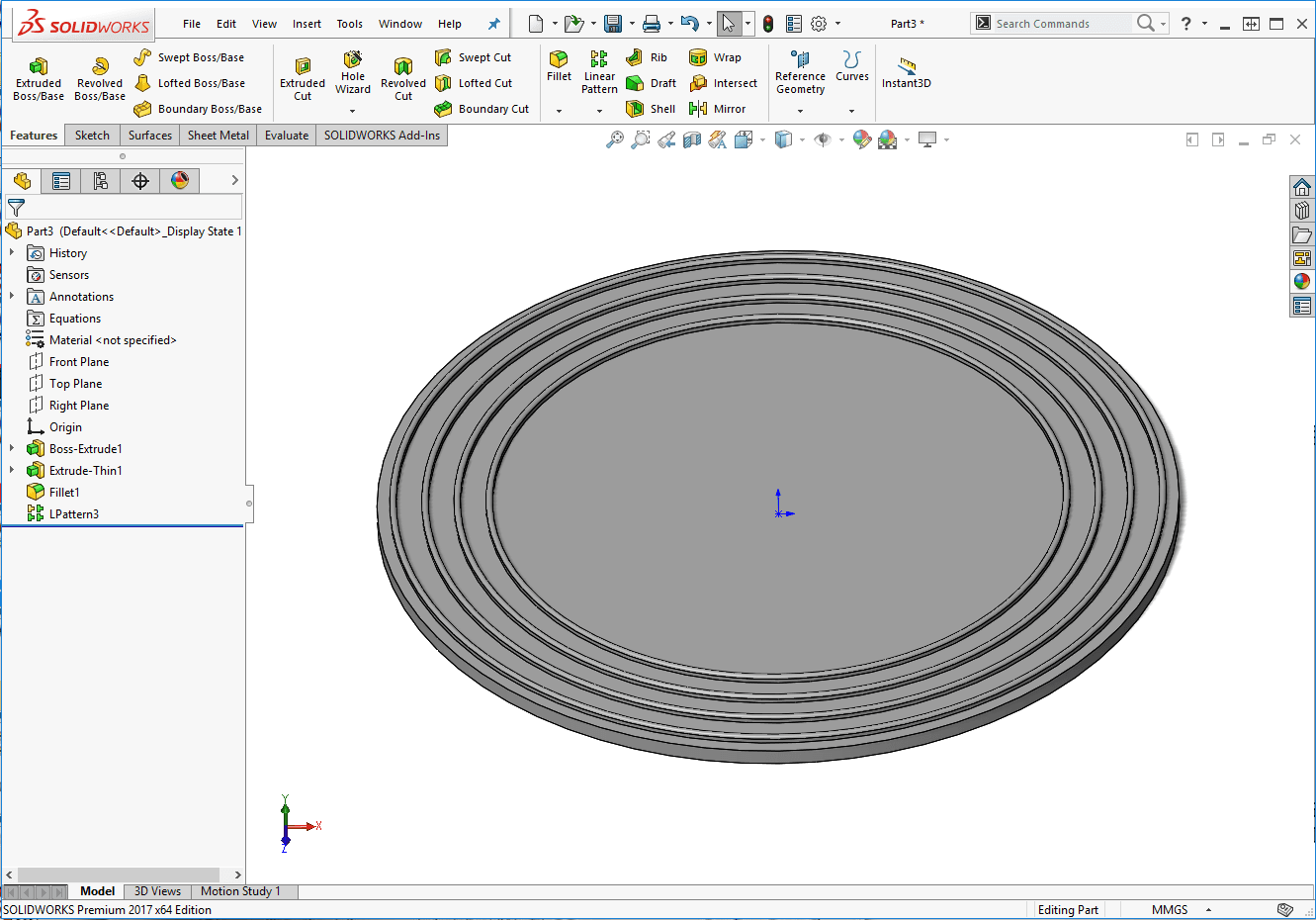1316x920 pixels.
Task: Expand the Reference Geometry dropdown
Action: click(x=801, y=111)
